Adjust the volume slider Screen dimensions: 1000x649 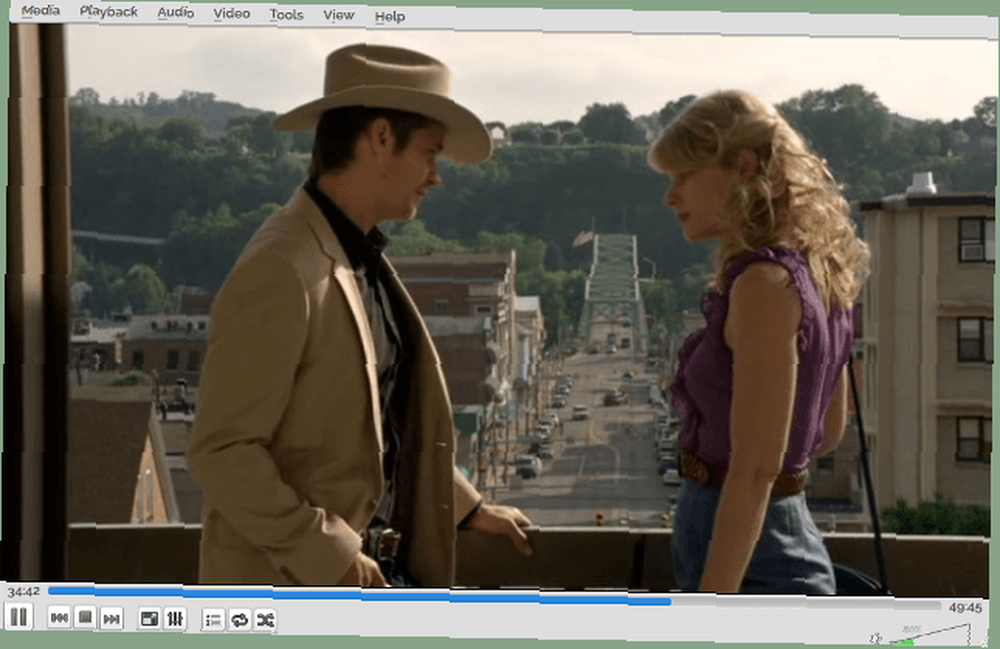(x=930, y=636)
